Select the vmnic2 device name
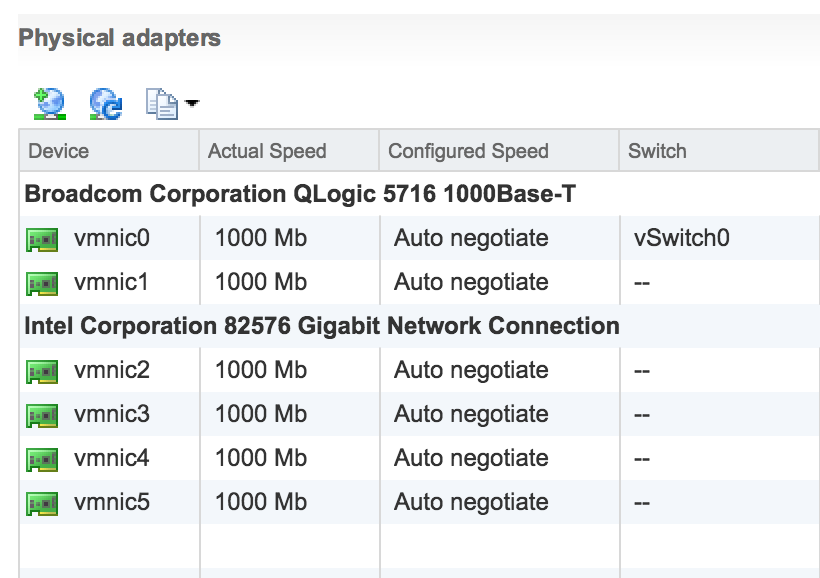 pyautogui.click(x=112, y=370)
